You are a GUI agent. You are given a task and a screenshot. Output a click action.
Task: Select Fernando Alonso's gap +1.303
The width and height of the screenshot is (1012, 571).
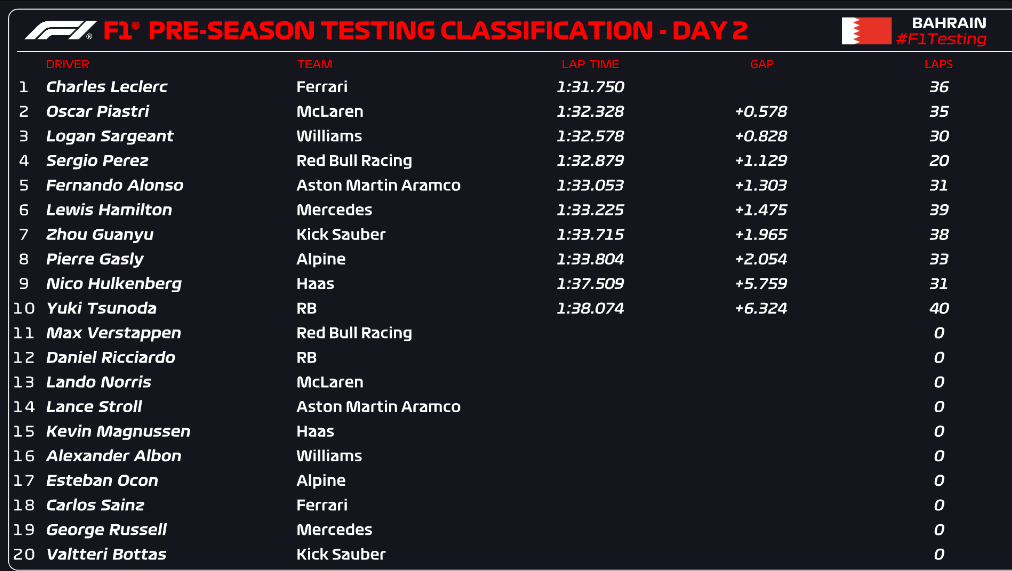point(761,185)
